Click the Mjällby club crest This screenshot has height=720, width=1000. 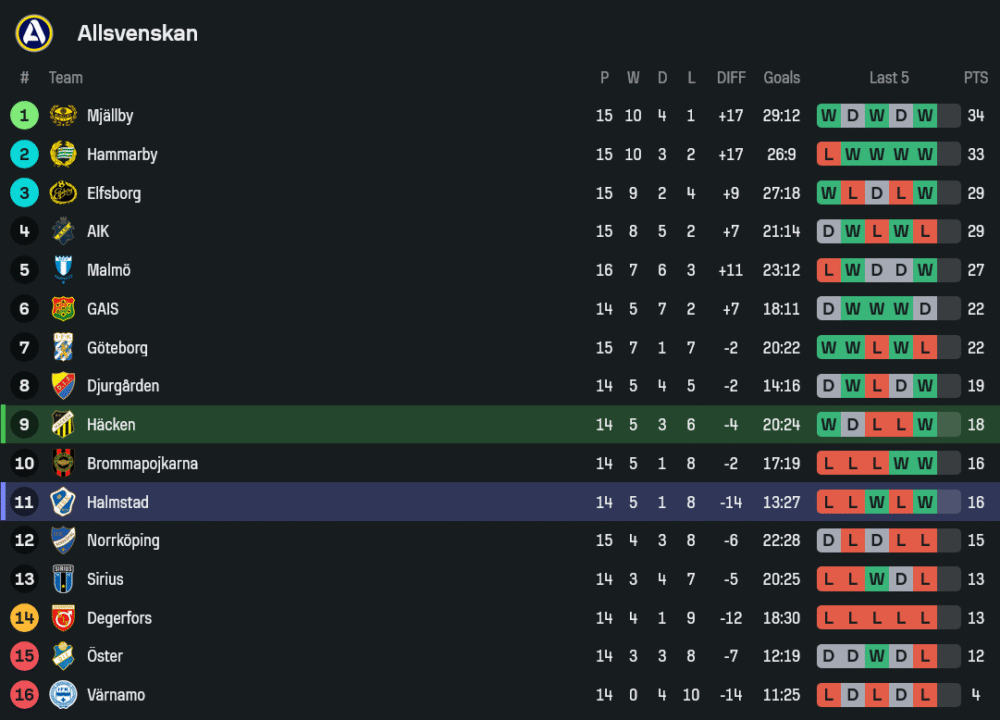pyautogui.click(x=63, y=116)
